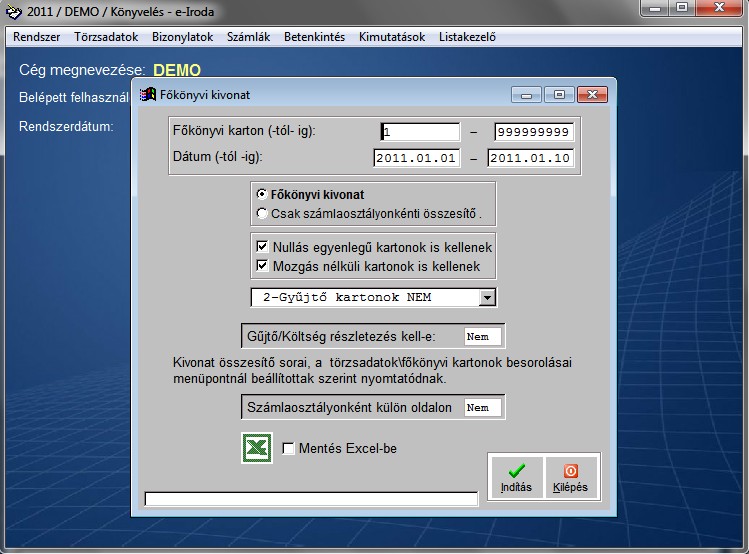The image size is (749, 554).
Task: Uncheck Nullás egyenlegű kartonok is kellenek
Action: click(263, 247)
